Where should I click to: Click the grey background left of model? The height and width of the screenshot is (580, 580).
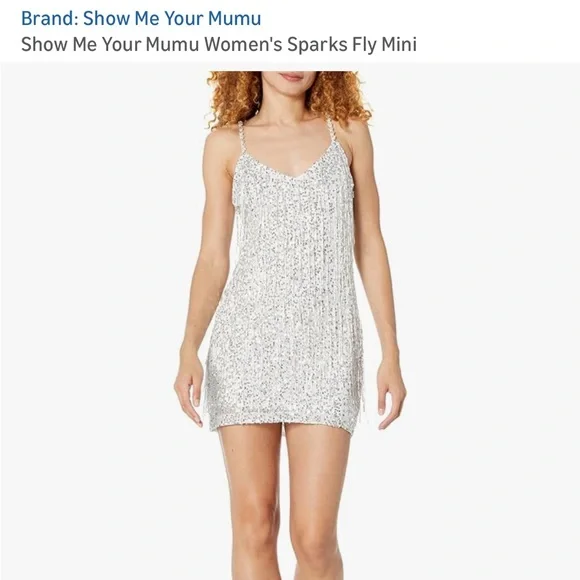coord(92,296)
